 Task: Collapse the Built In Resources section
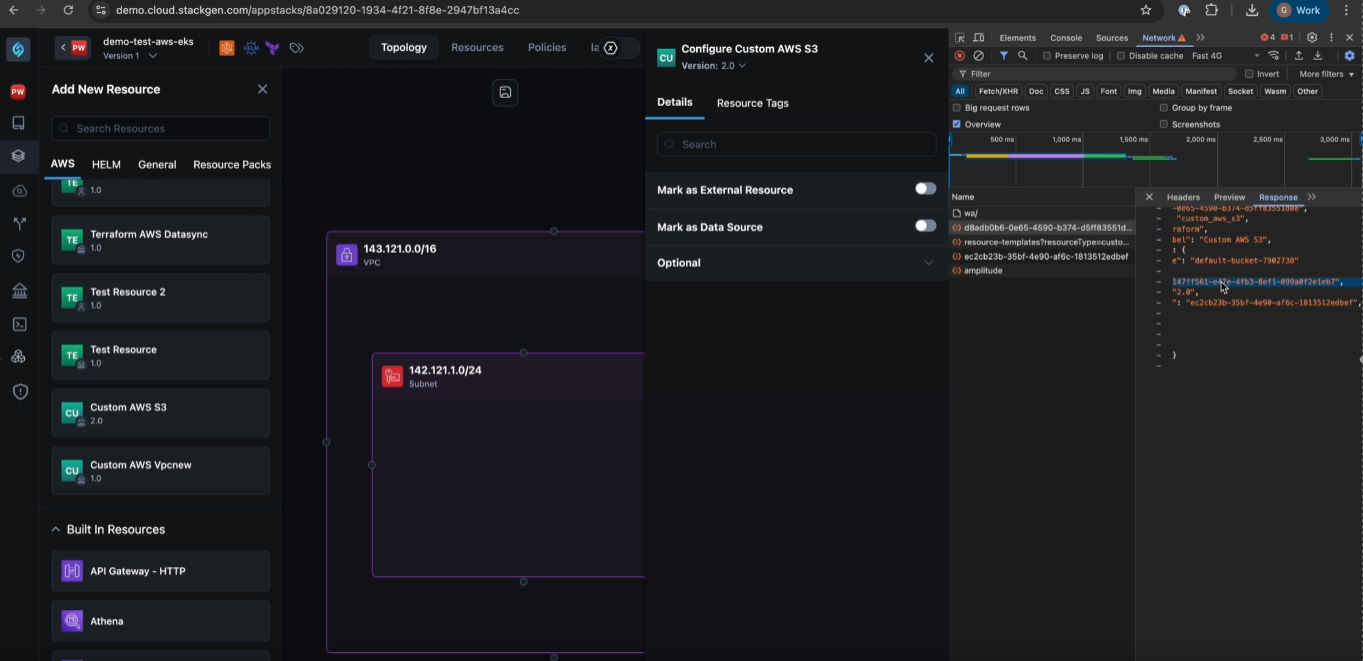click(56, 529)
